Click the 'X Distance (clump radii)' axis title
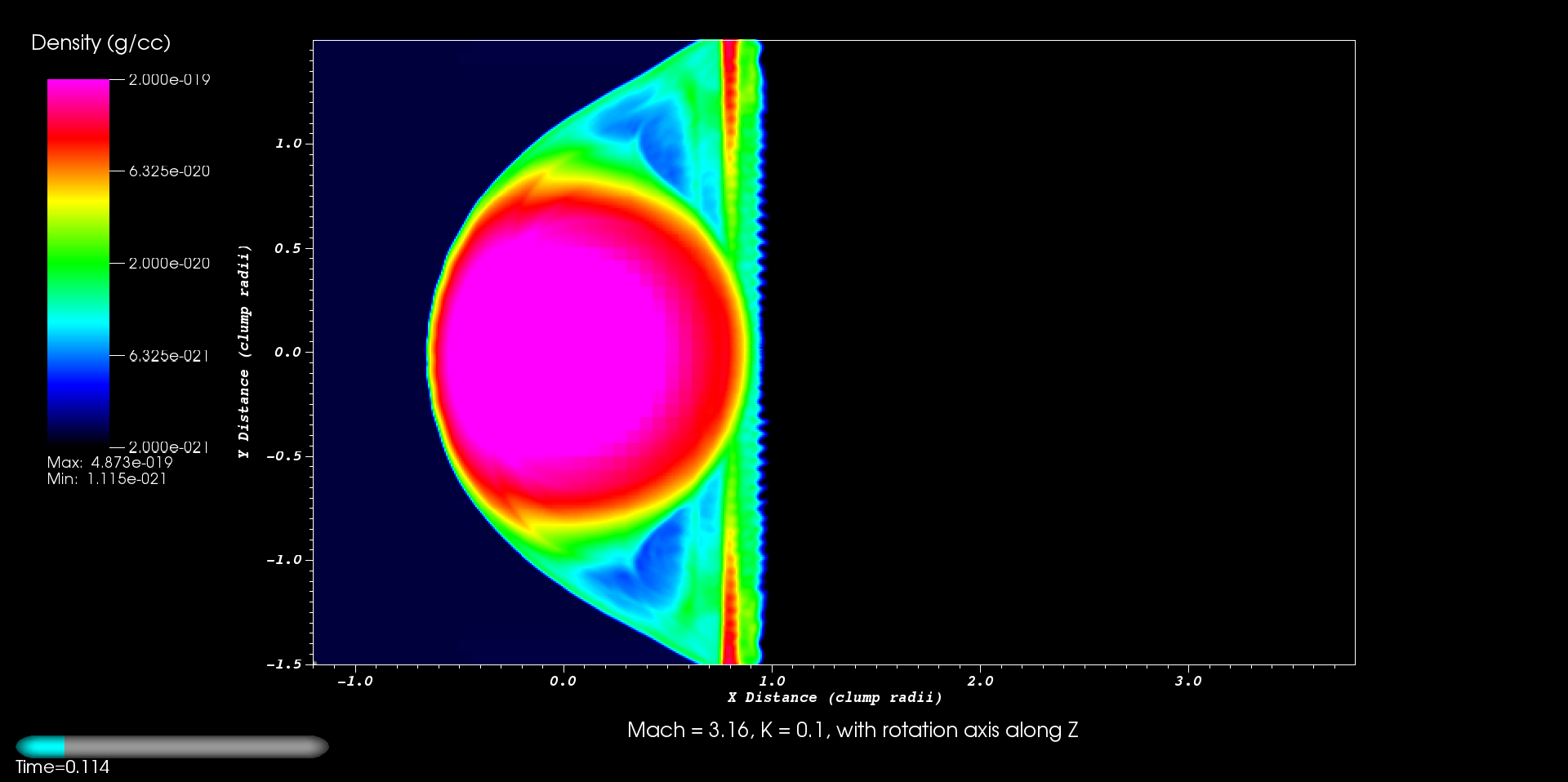The height and width of the screenshot is (782, 1568). pyautogui.click(x=835, y=697)
